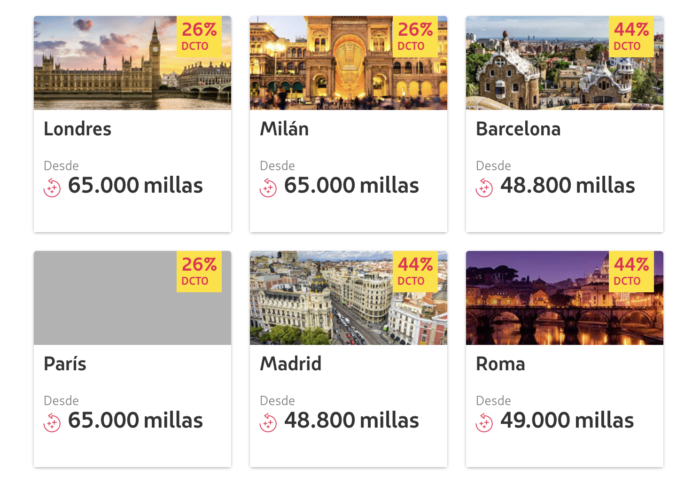Click the miles icon on Milán card

(268, 188)
